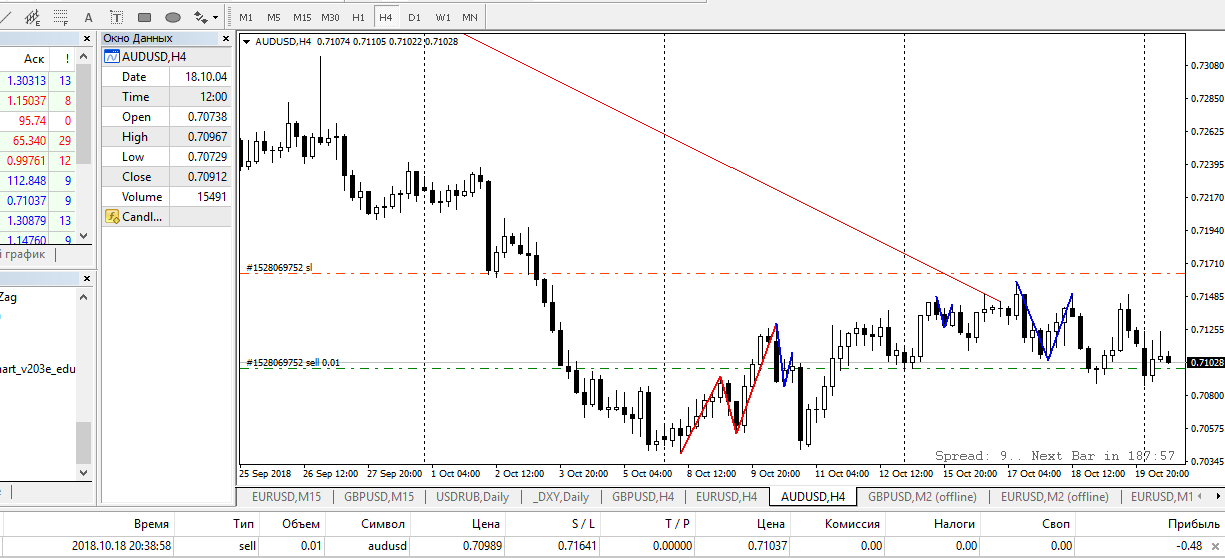Viewport: 1225px width, 558px height.
Task: Open the EURUSD,M2 (offline) chart tab
Action: click(1055, 496)
